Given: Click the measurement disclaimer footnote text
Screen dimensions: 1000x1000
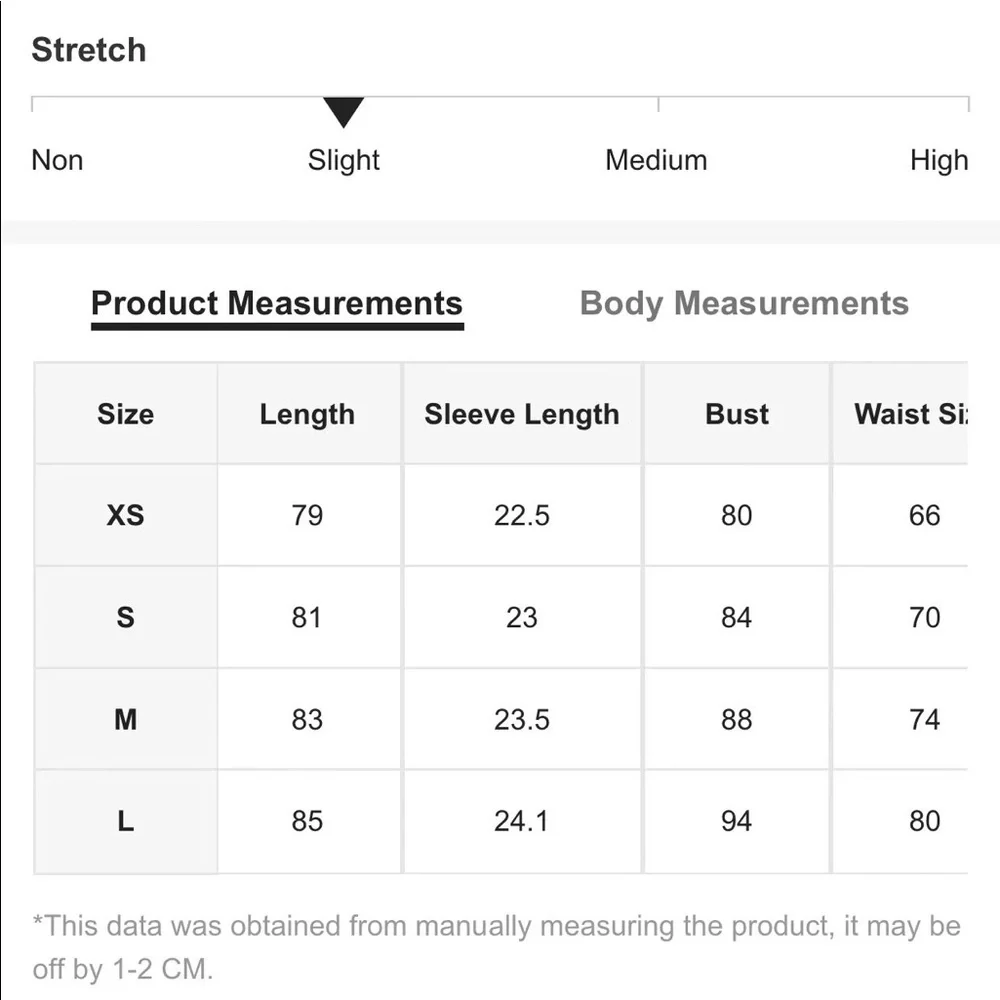Looking at the screenshot, I should [x=496, y=947].
